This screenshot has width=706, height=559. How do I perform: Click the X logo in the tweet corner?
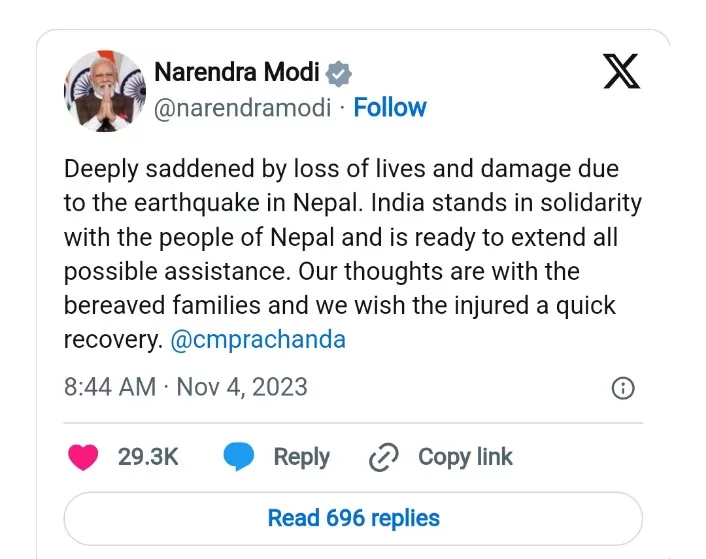[622, 73]
